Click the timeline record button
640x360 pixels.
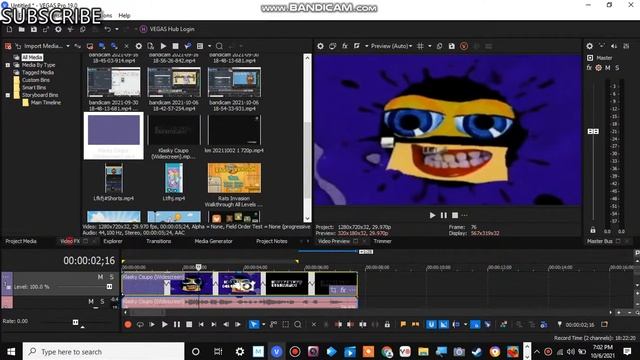tap(128, 324)
